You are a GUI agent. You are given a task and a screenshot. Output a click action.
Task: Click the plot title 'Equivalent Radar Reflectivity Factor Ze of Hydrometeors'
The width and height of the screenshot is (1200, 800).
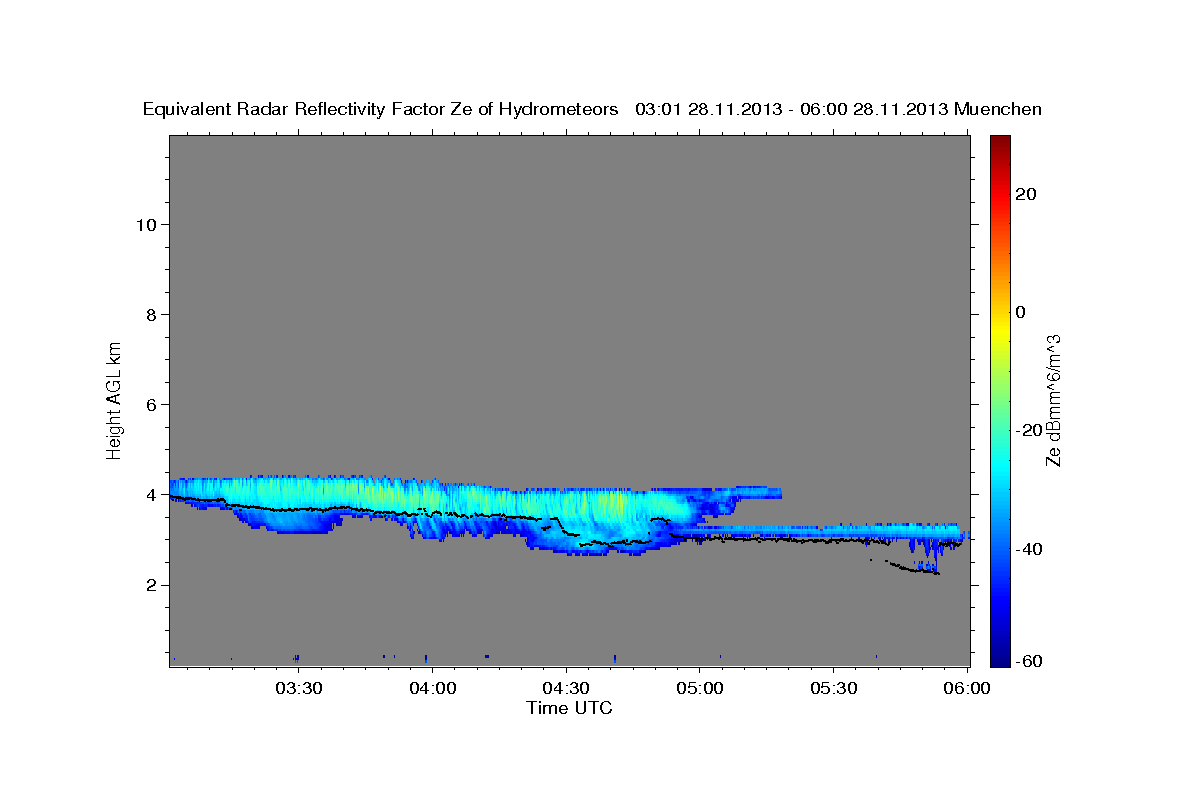[380, 109]
